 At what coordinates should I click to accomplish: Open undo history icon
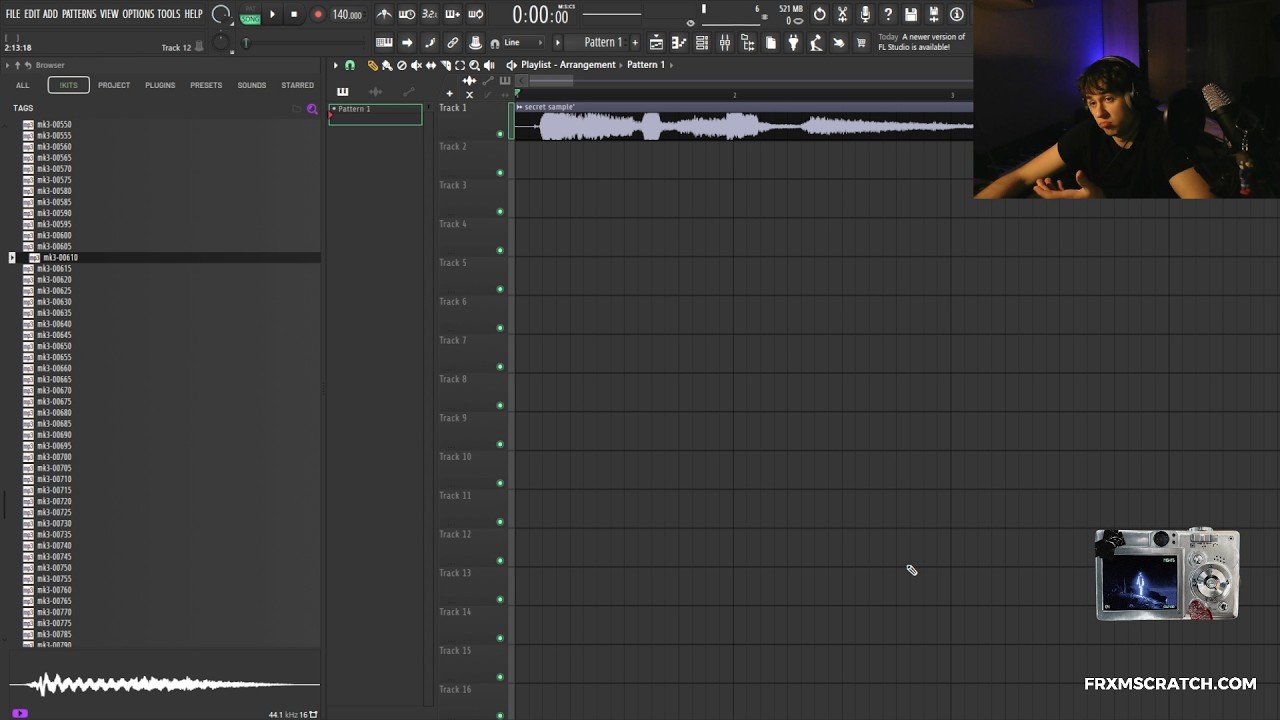(819, 14)
